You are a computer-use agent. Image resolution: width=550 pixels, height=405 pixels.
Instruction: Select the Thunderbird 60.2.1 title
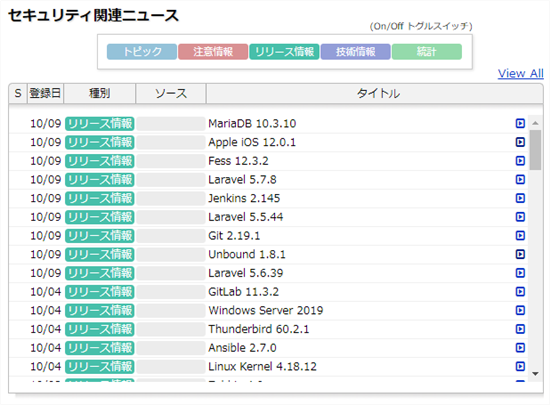pos(259,329)
